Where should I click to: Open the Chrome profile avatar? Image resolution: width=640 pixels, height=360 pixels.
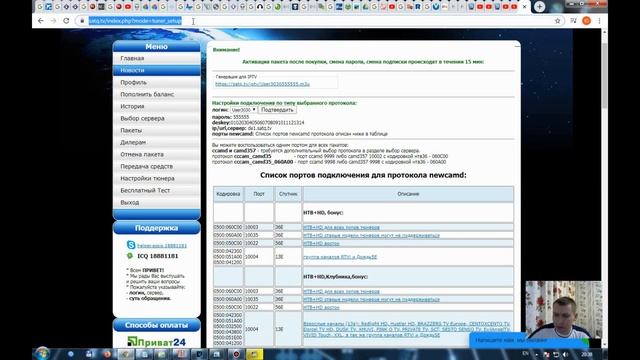click(587, 21)
